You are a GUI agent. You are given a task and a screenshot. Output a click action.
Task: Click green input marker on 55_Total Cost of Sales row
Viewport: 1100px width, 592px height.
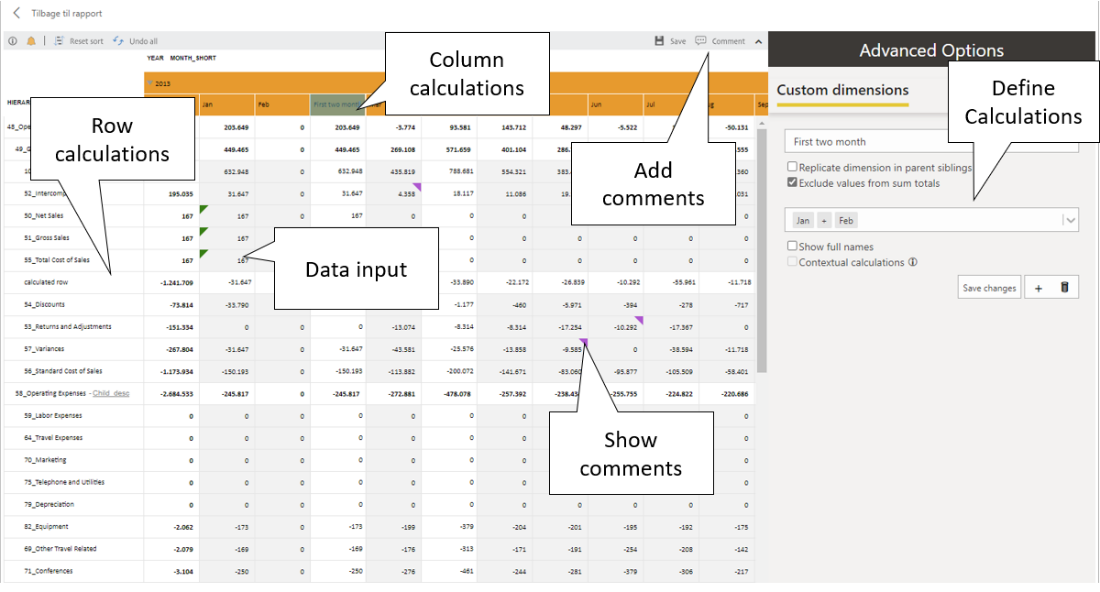203,253
